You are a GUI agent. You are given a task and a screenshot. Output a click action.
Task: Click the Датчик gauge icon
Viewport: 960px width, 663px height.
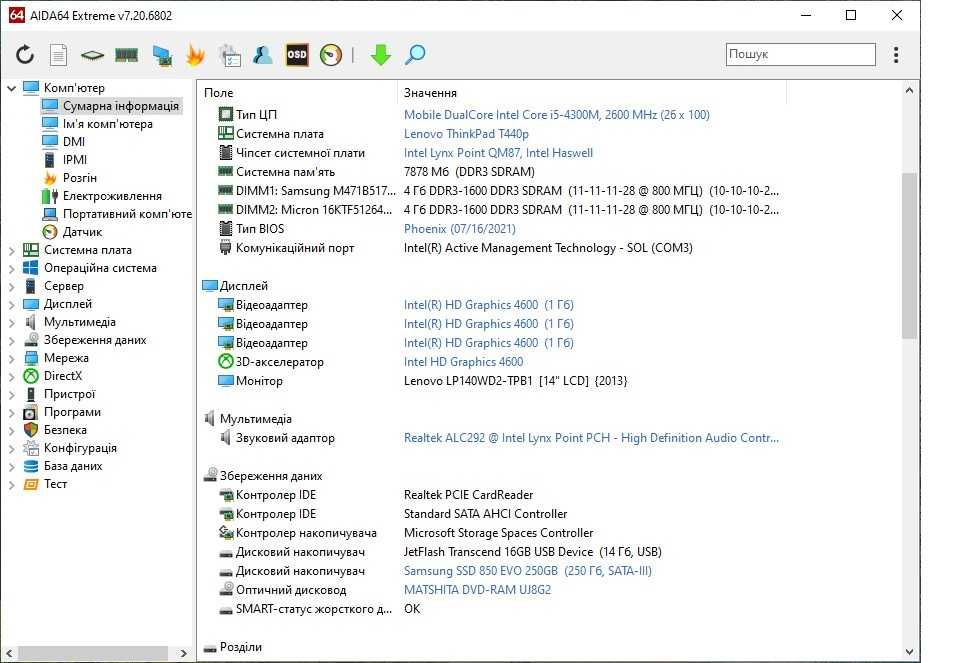pyautogui.click(x=50, y=232)
